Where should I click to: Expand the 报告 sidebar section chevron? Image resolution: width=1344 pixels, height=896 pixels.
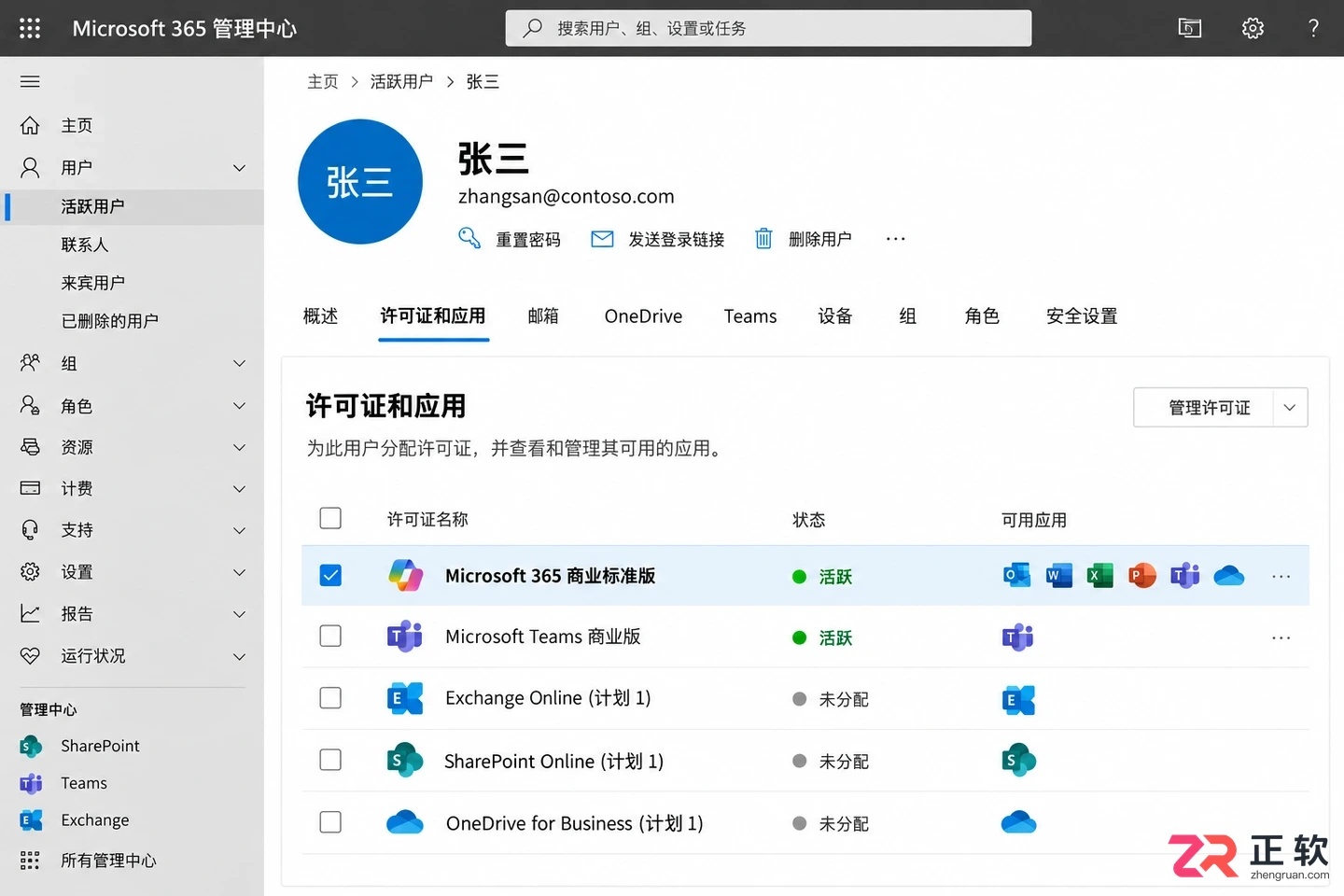pos(239,614)
